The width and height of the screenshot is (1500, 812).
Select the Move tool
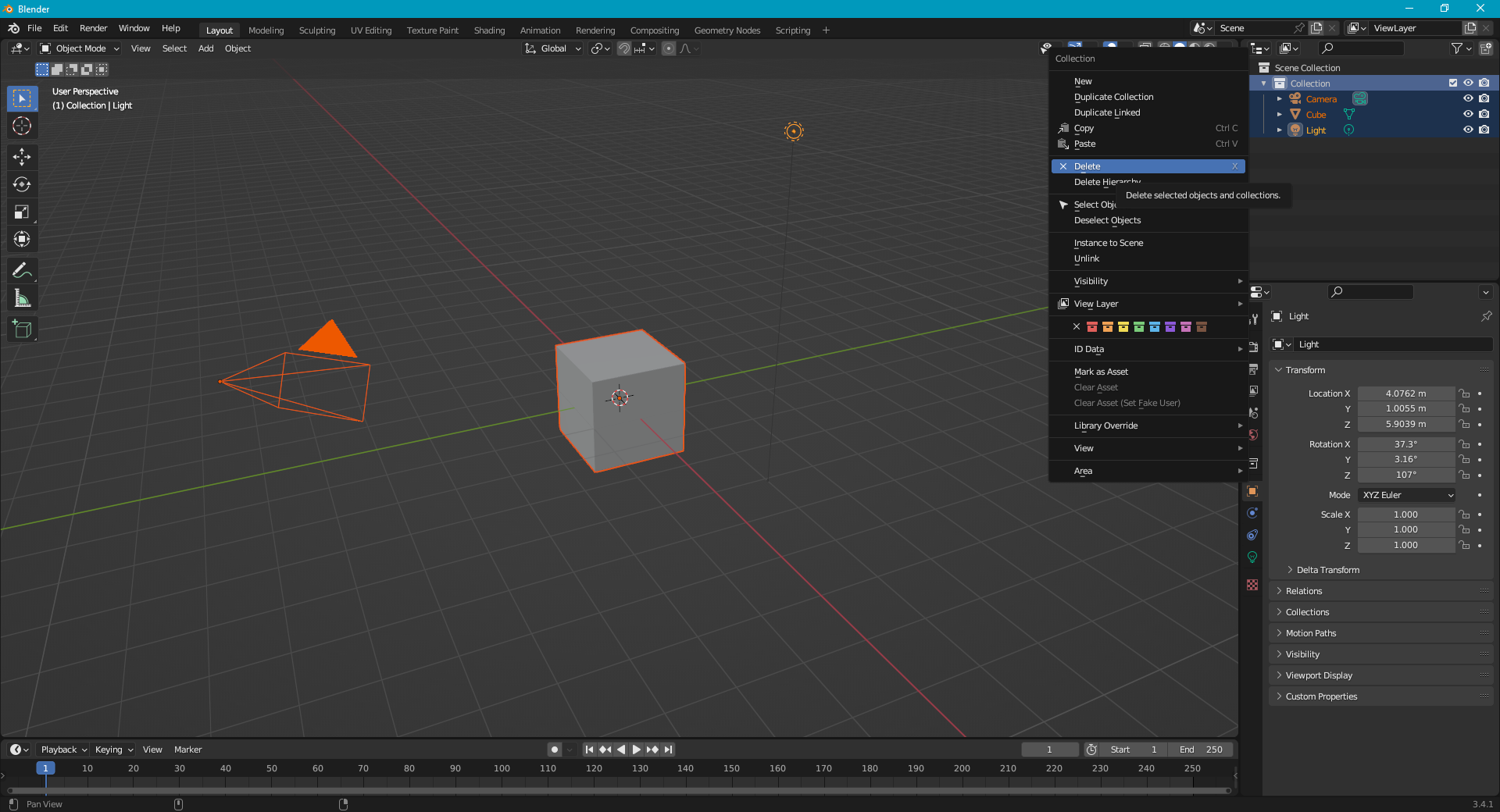point(22,157)
